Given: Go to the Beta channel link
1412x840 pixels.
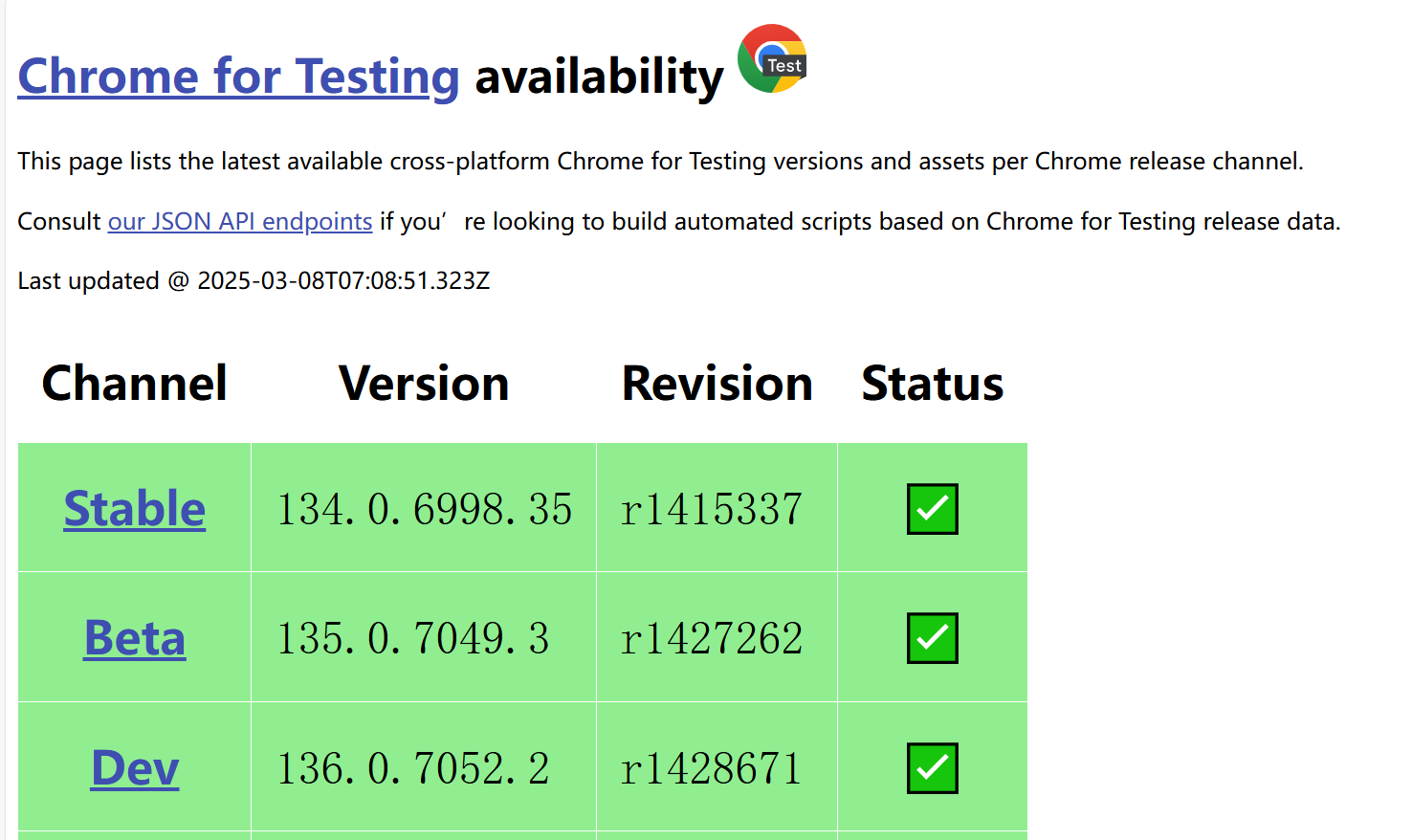Looking at the screenshot, I should tap(135, 638).
